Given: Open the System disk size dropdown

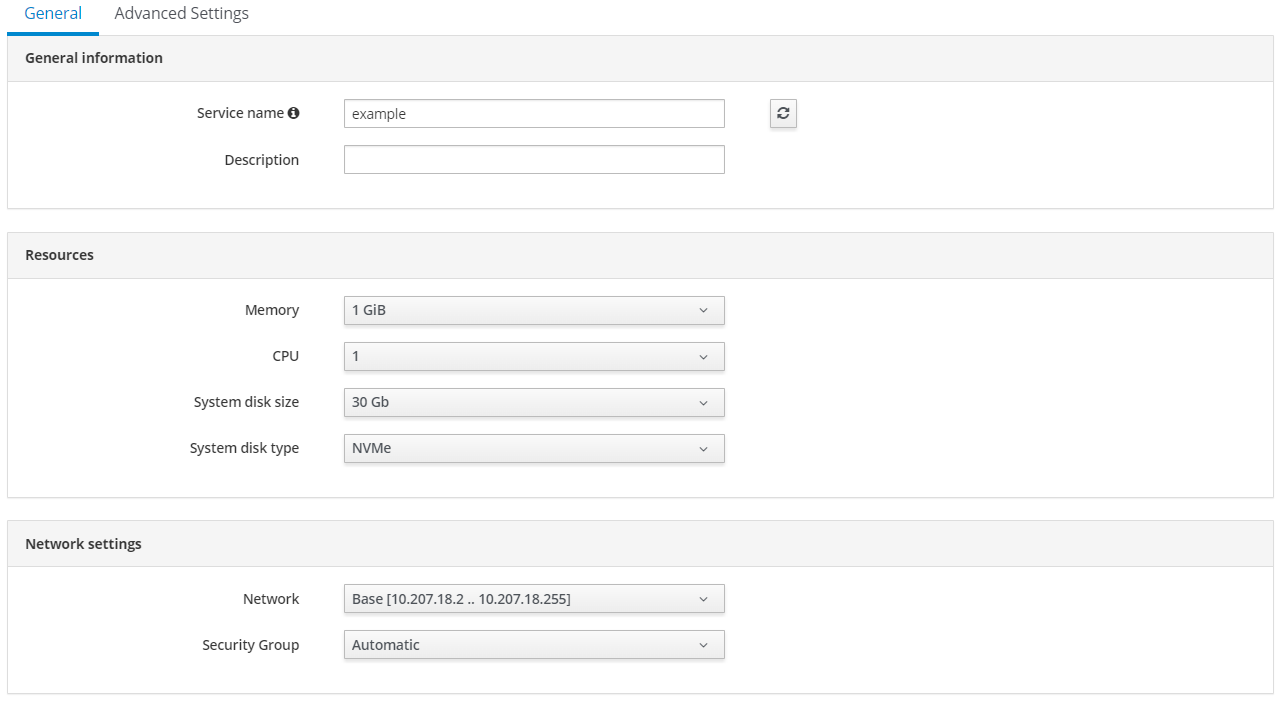Looking at the screenshot, I should (x=534, y=403).
